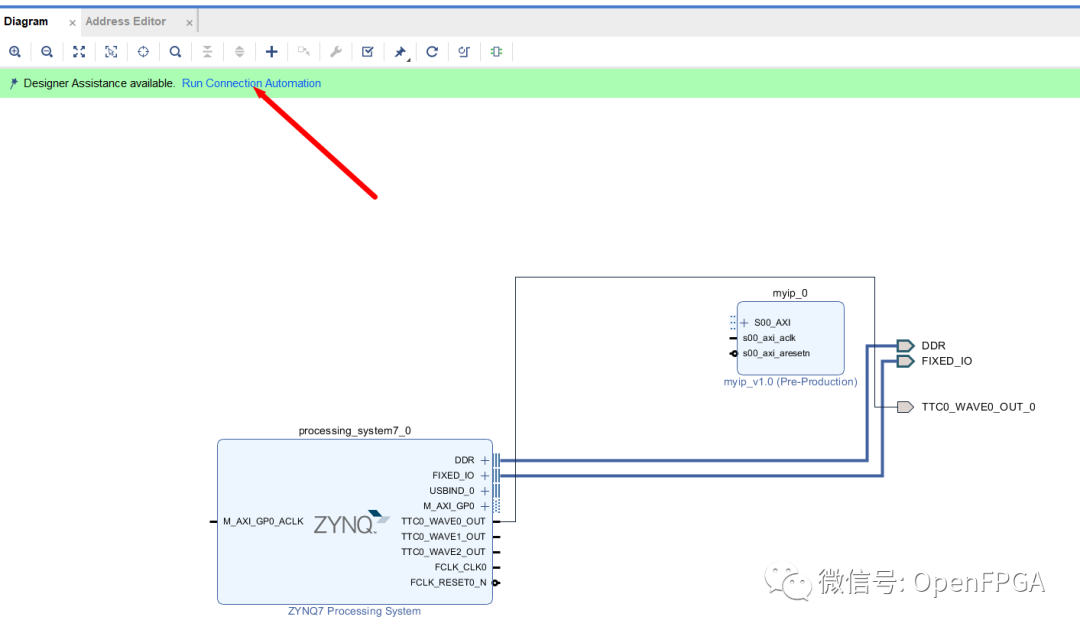Click the Run Connection Automation link
The image size is (1080, 633).
[251, 83]
